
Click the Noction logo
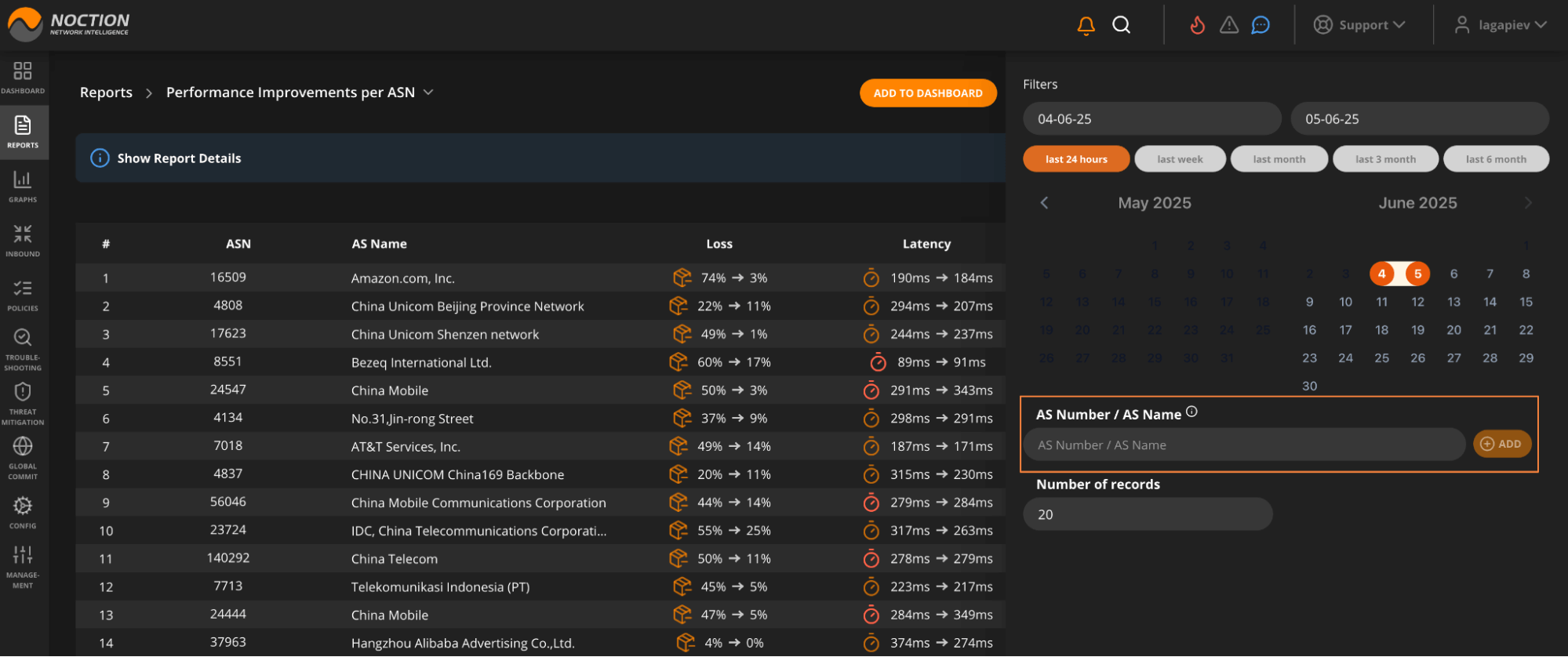69,24
